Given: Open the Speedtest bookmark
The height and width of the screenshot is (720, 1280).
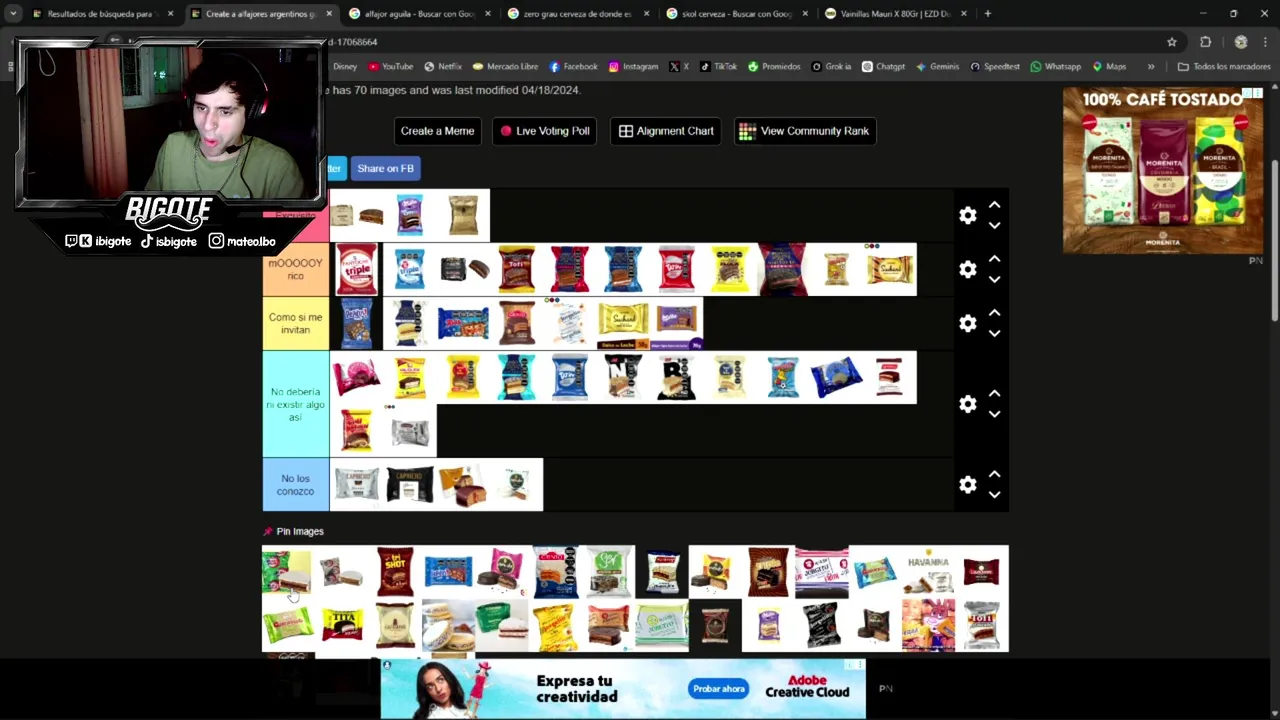Looking at the screenshot, I should tap(995, 67).
